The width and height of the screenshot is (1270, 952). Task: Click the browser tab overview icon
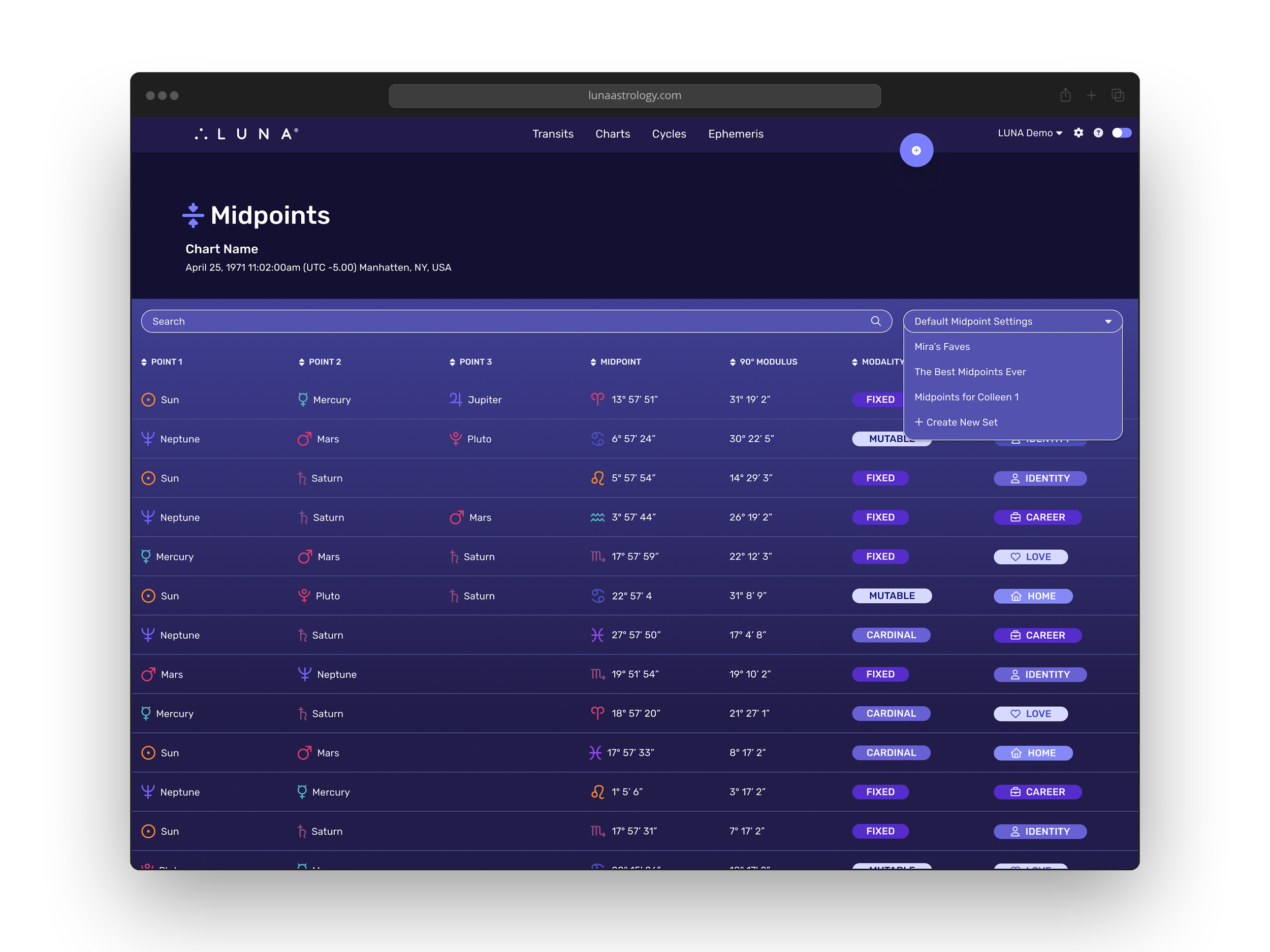1117,95
